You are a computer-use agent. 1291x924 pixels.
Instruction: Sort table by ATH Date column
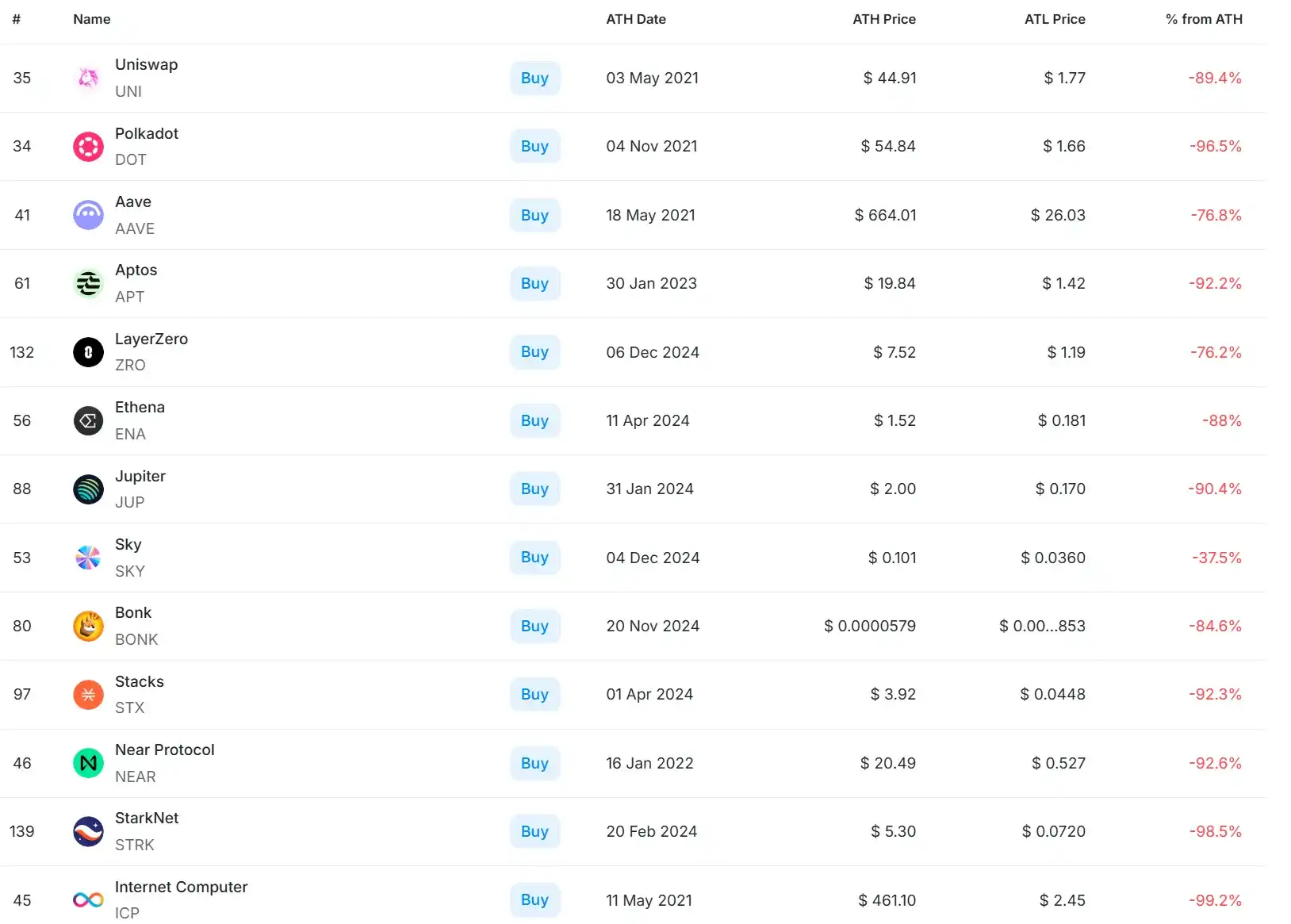[635, 19]
